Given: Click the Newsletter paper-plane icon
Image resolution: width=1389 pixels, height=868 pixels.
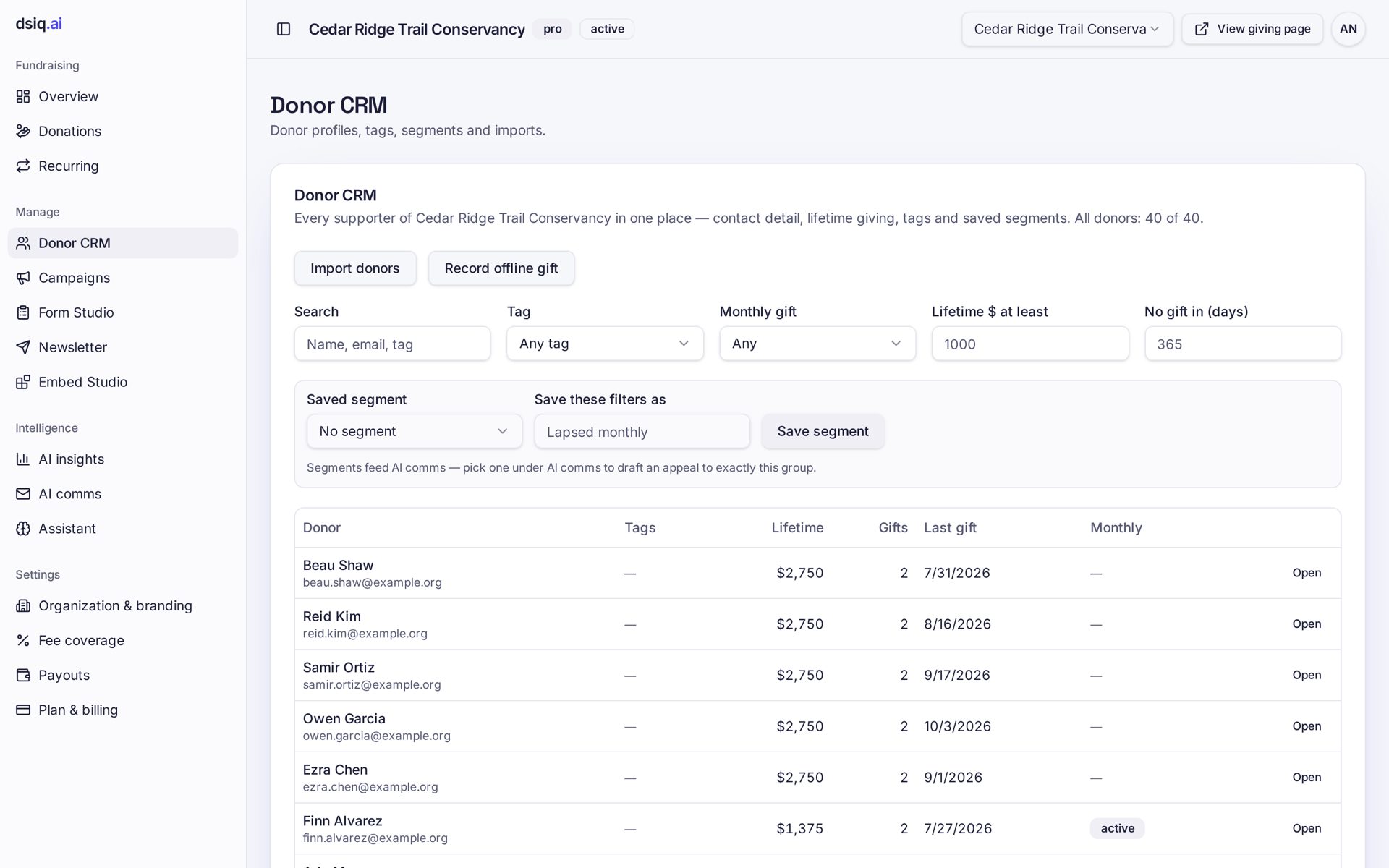Looking at the screenshot, I should pyautogui.click(x=23, y=347).
